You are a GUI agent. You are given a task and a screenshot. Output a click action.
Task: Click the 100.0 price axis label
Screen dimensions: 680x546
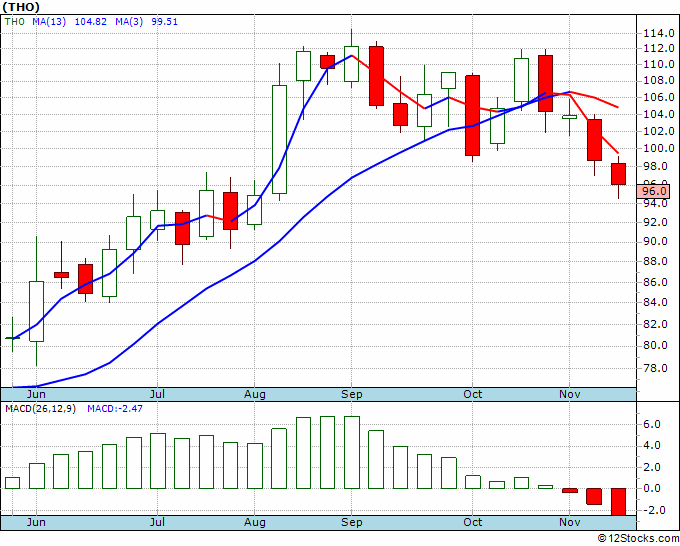[x=658, y=148]
